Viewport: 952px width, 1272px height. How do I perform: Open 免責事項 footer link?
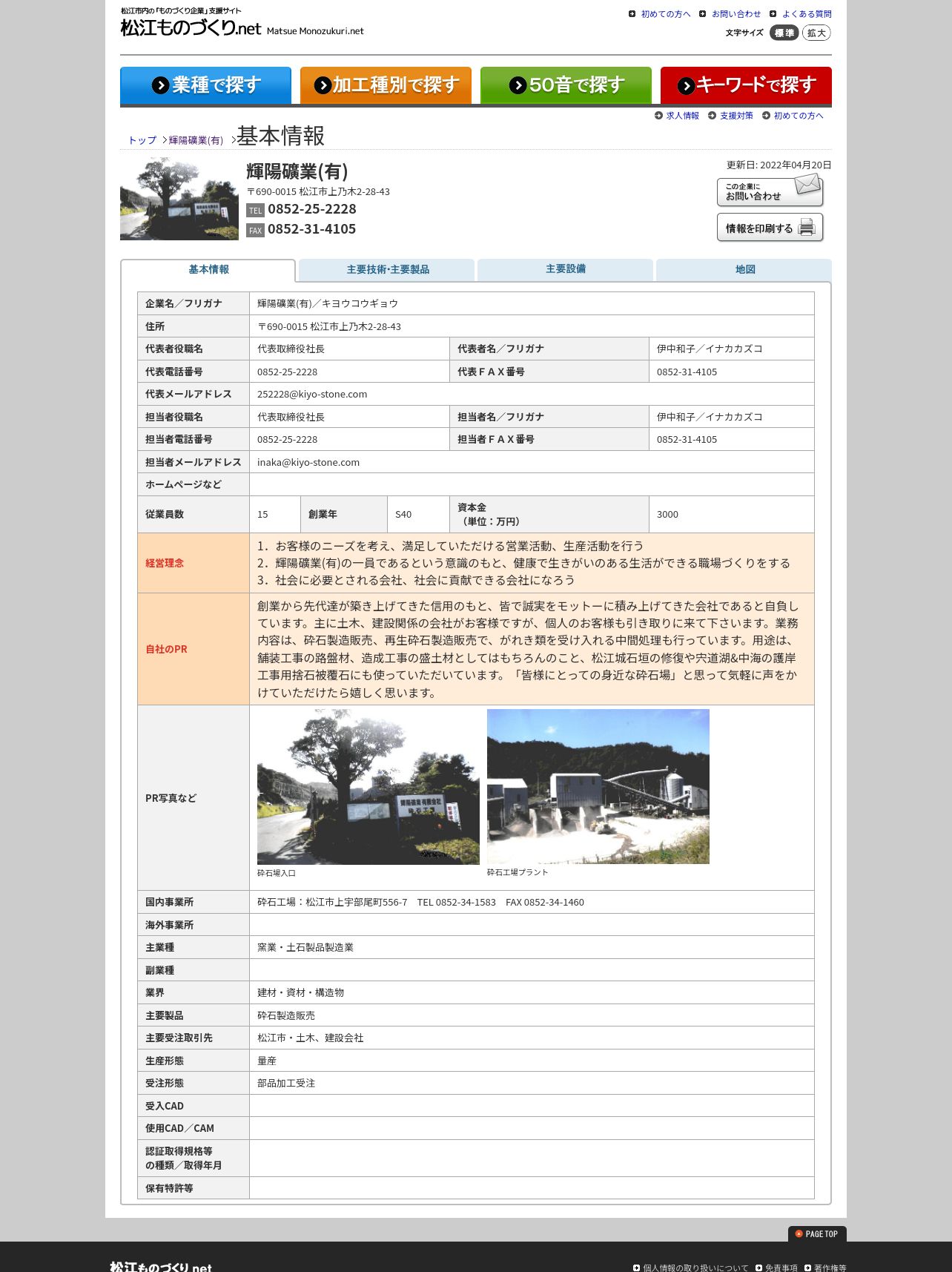click(781, 1268)
